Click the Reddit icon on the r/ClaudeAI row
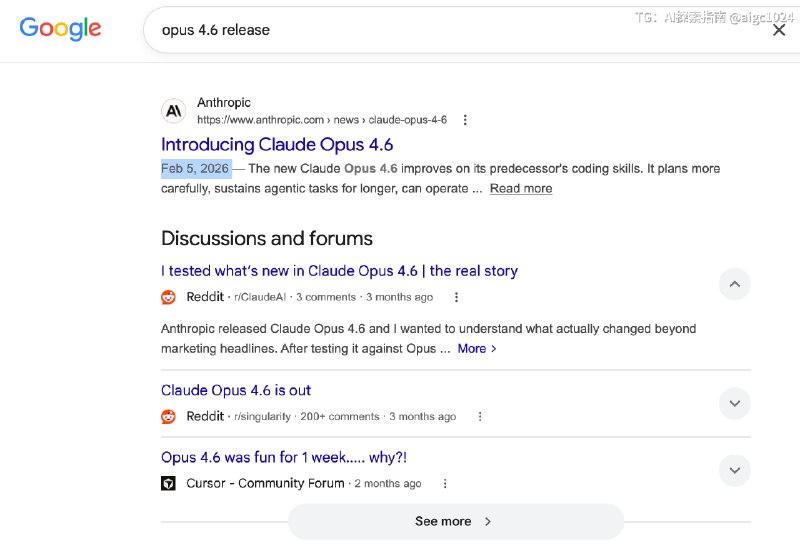 168,297
